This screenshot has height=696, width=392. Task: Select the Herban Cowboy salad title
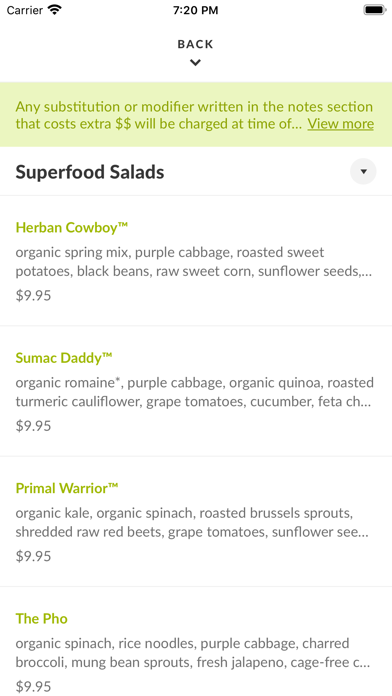click(71, 228)
